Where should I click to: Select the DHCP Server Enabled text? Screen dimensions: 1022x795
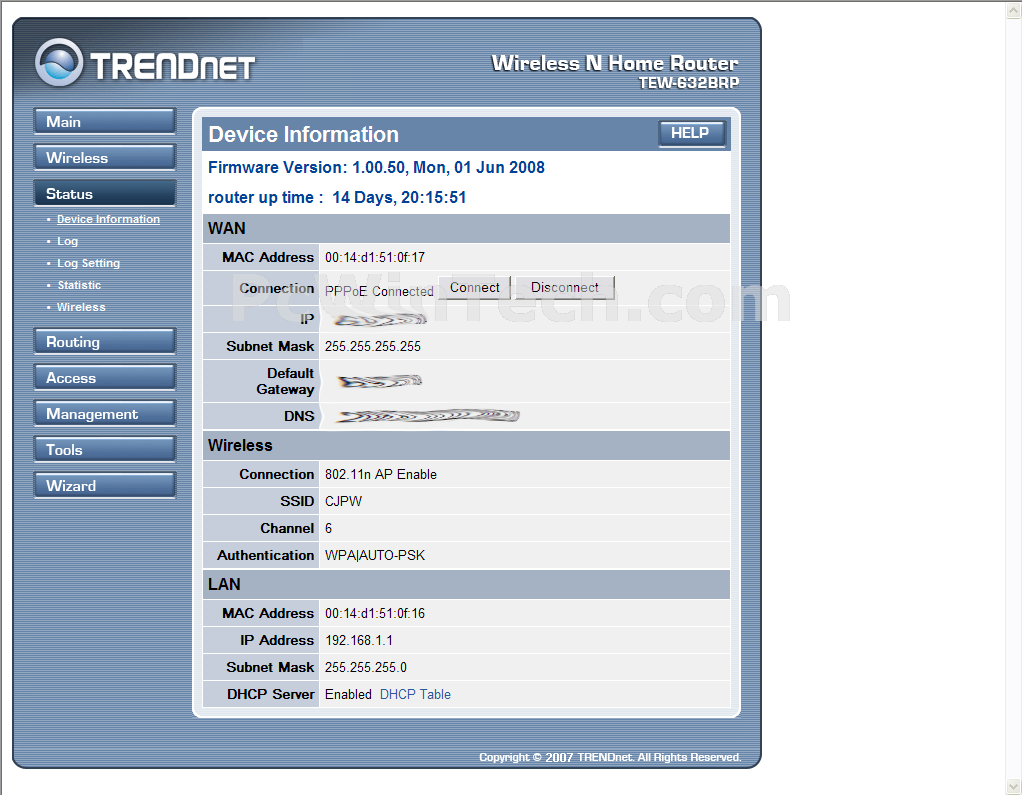[x=348, y=695]
